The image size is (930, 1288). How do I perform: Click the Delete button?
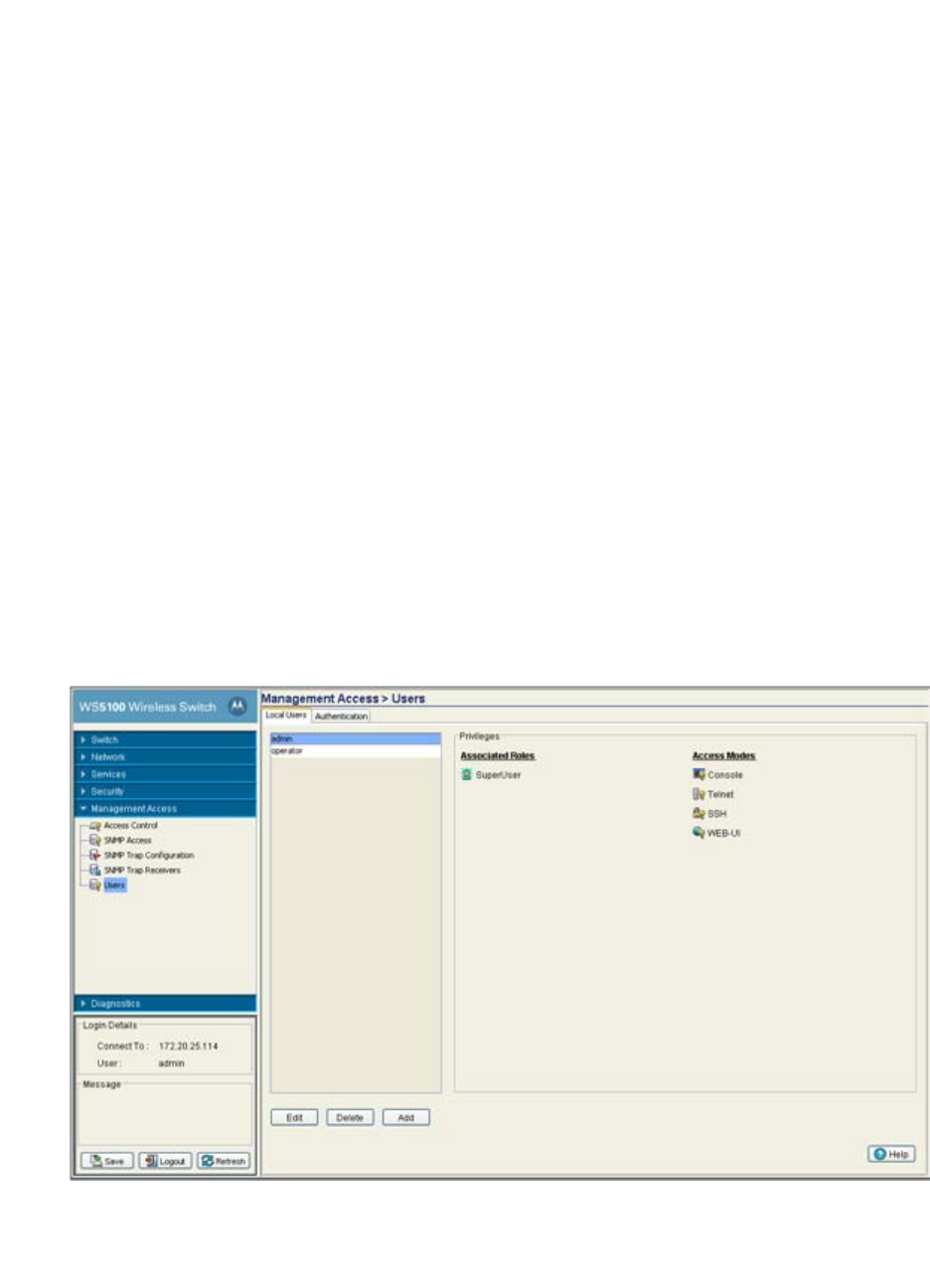pyautogui.click(x=350, y=1117)
